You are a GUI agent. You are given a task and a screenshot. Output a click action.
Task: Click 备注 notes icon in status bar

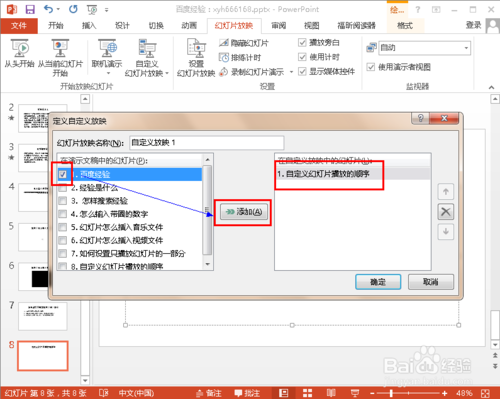pyautogui.click(x=200, y=393)
